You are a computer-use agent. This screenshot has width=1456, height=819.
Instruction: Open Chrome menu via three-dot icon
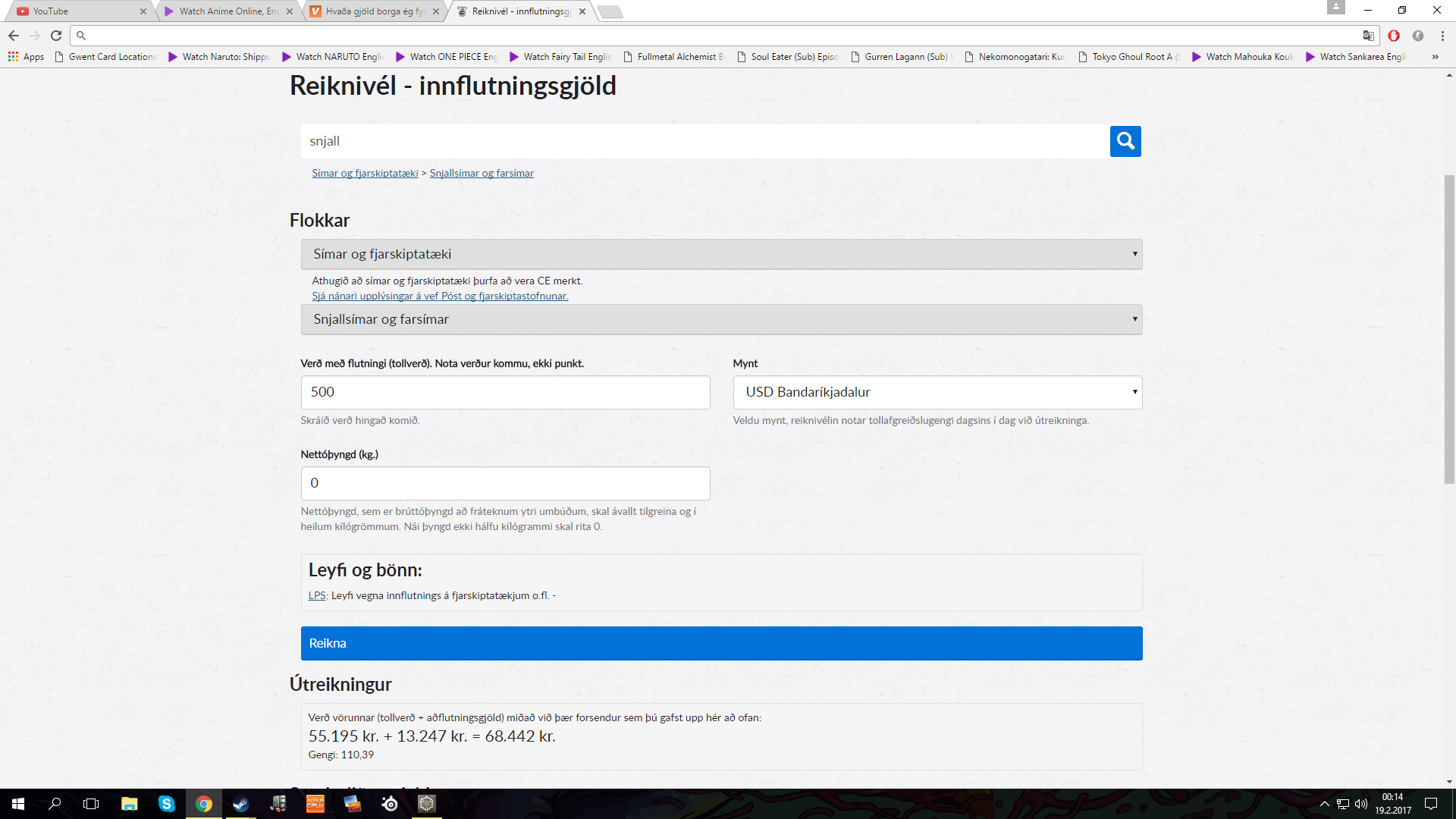[x=1441, y=35]
